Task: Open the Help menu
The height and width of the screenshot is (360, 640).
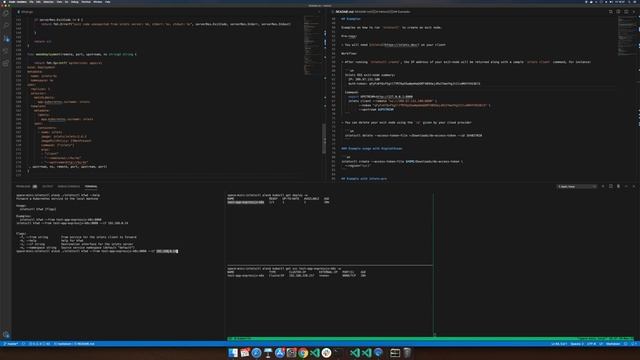Action: click(107, 2)
